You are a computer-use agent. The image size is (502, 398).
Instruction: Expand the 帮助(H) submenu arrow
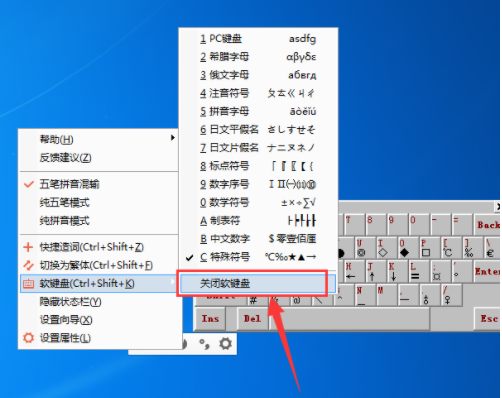173,138
